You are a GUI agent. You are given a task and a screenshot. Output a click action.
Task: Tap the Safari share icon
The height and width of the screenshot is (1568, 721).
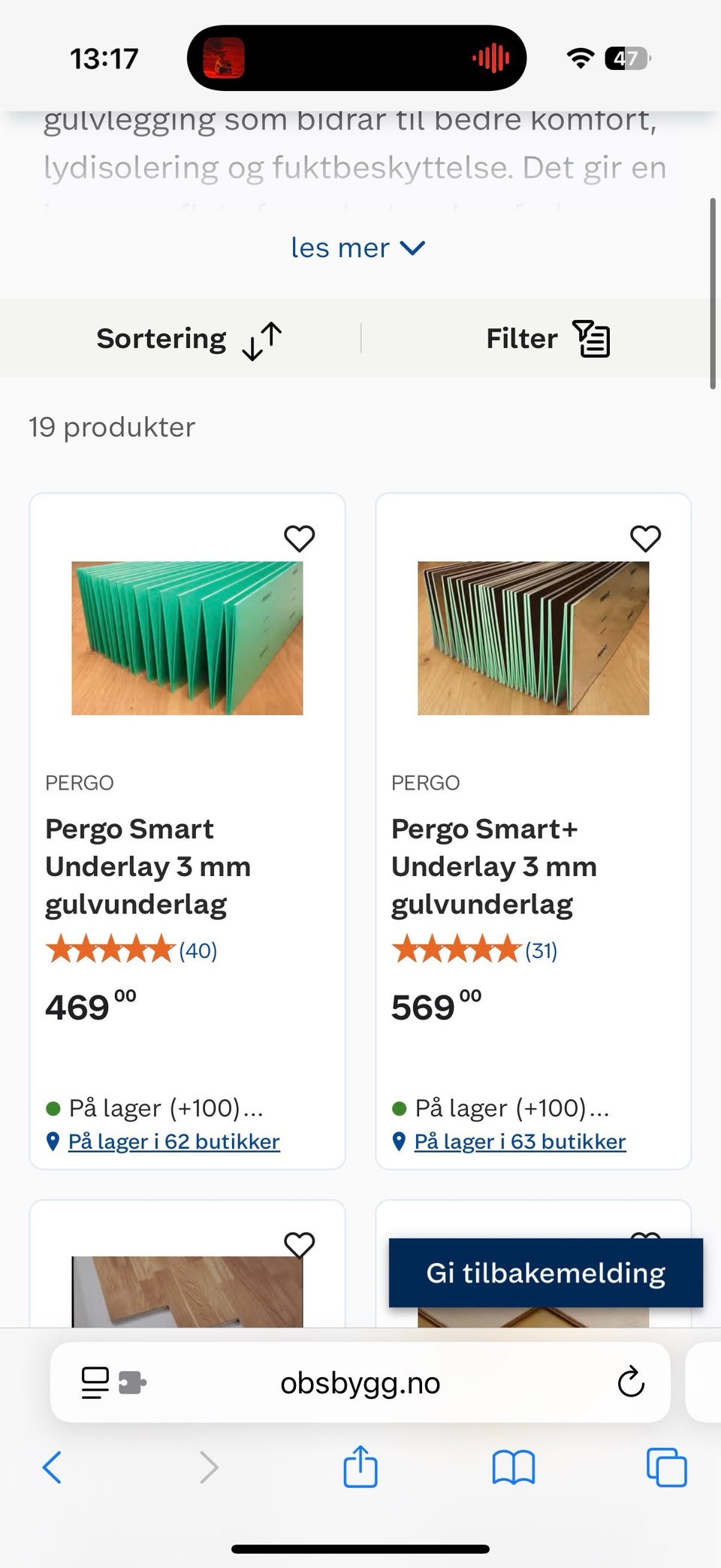[360, 1467]
